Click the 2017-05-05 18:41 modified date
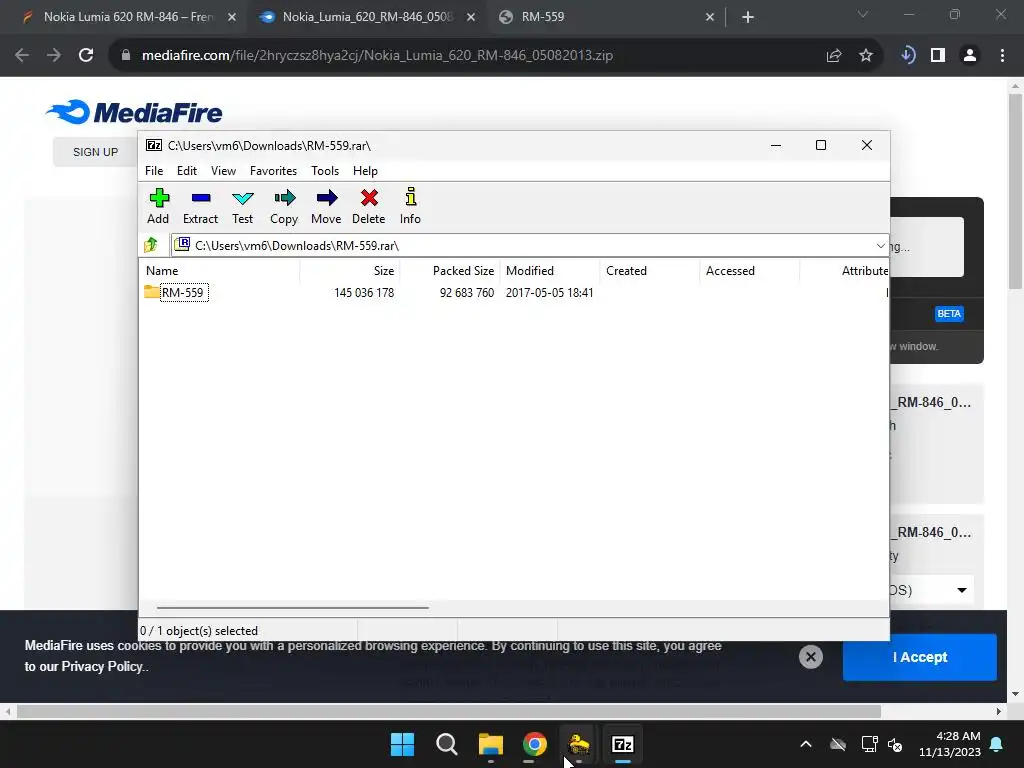Screen dimensions: 1024x768 [x=549, y=293]
